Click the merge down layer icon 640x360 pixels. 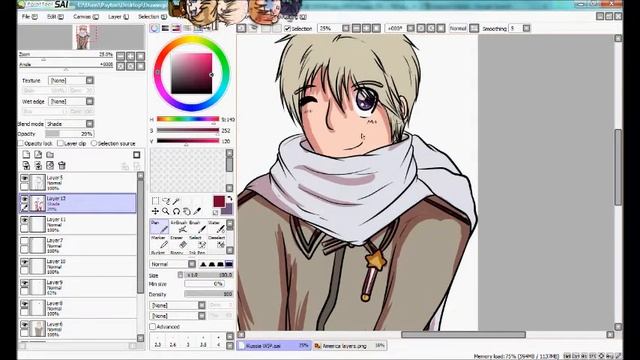pos(38,165)
